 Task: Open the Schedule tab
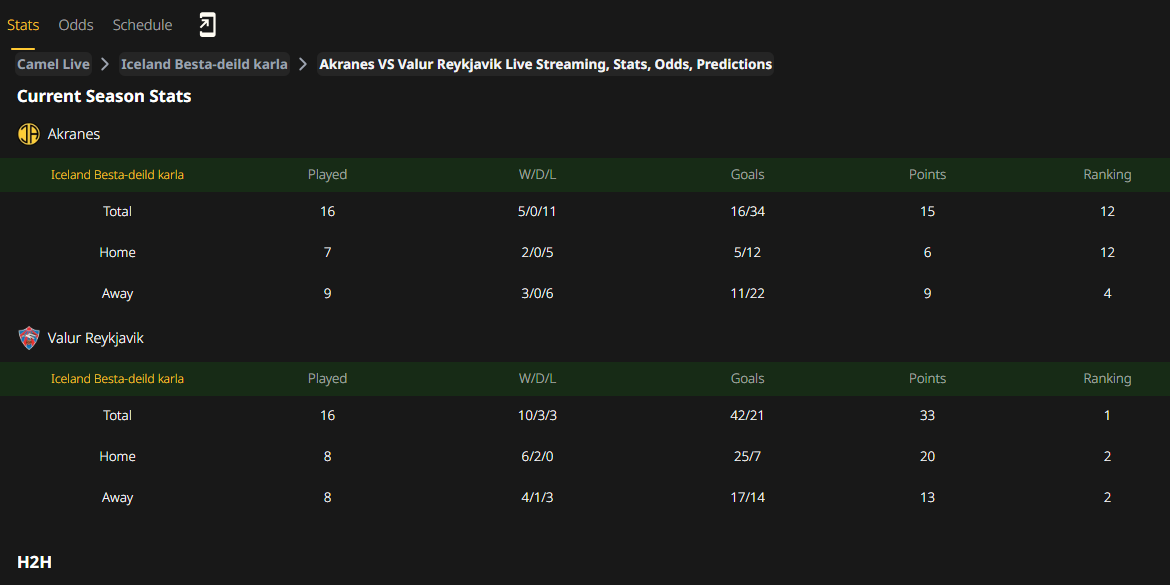143,25
